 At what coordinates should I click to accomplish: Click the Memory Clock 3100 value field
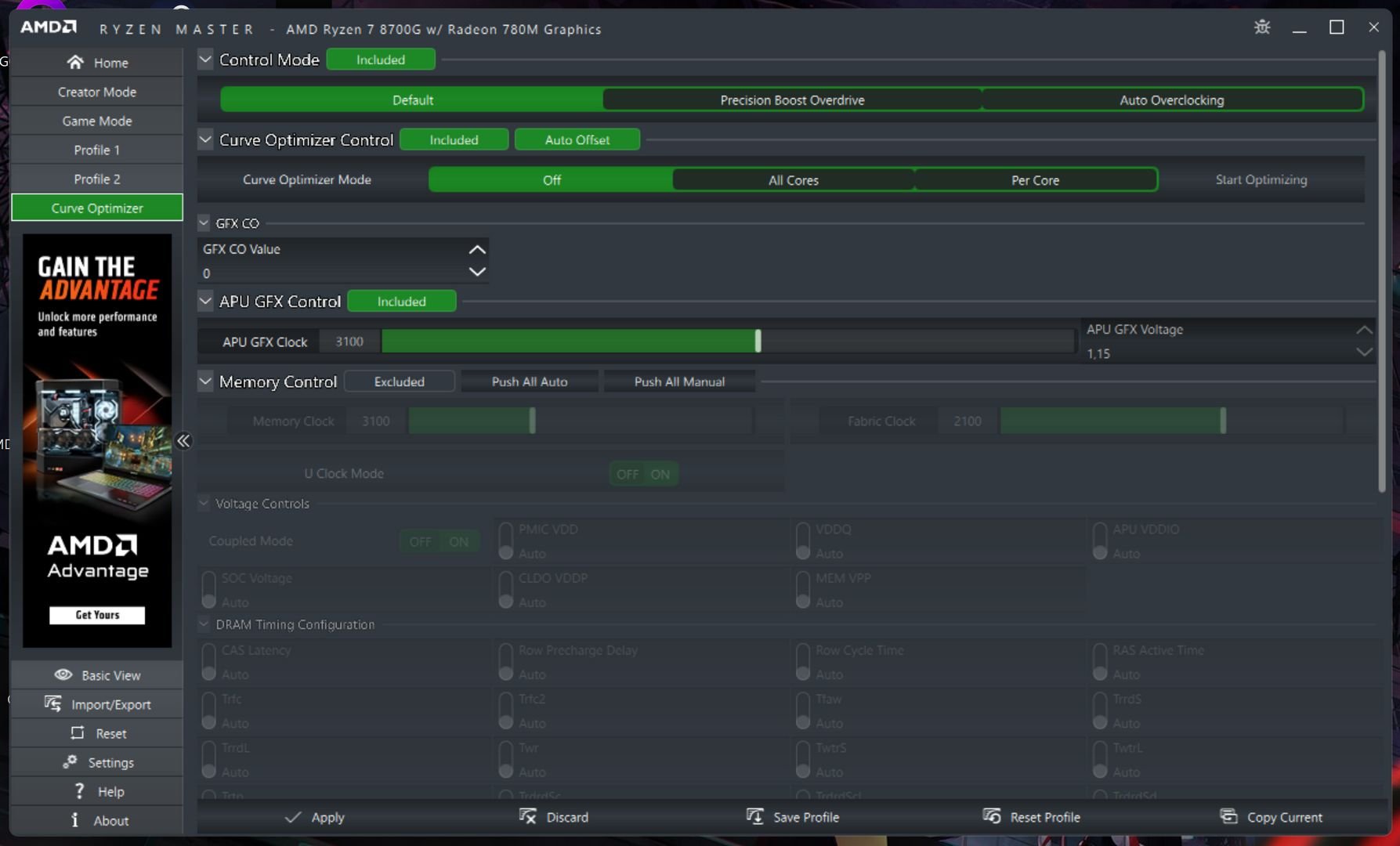[376, 421]
